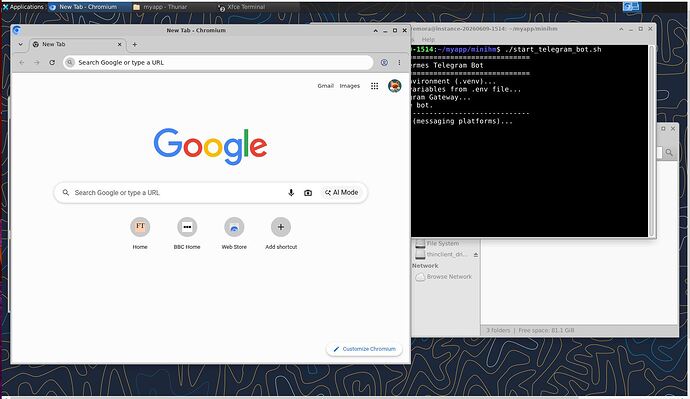Focus the Chromium address bar
The height and width of the screenshot is (399, 690).
pyautogui.click(x=218, y=62)
